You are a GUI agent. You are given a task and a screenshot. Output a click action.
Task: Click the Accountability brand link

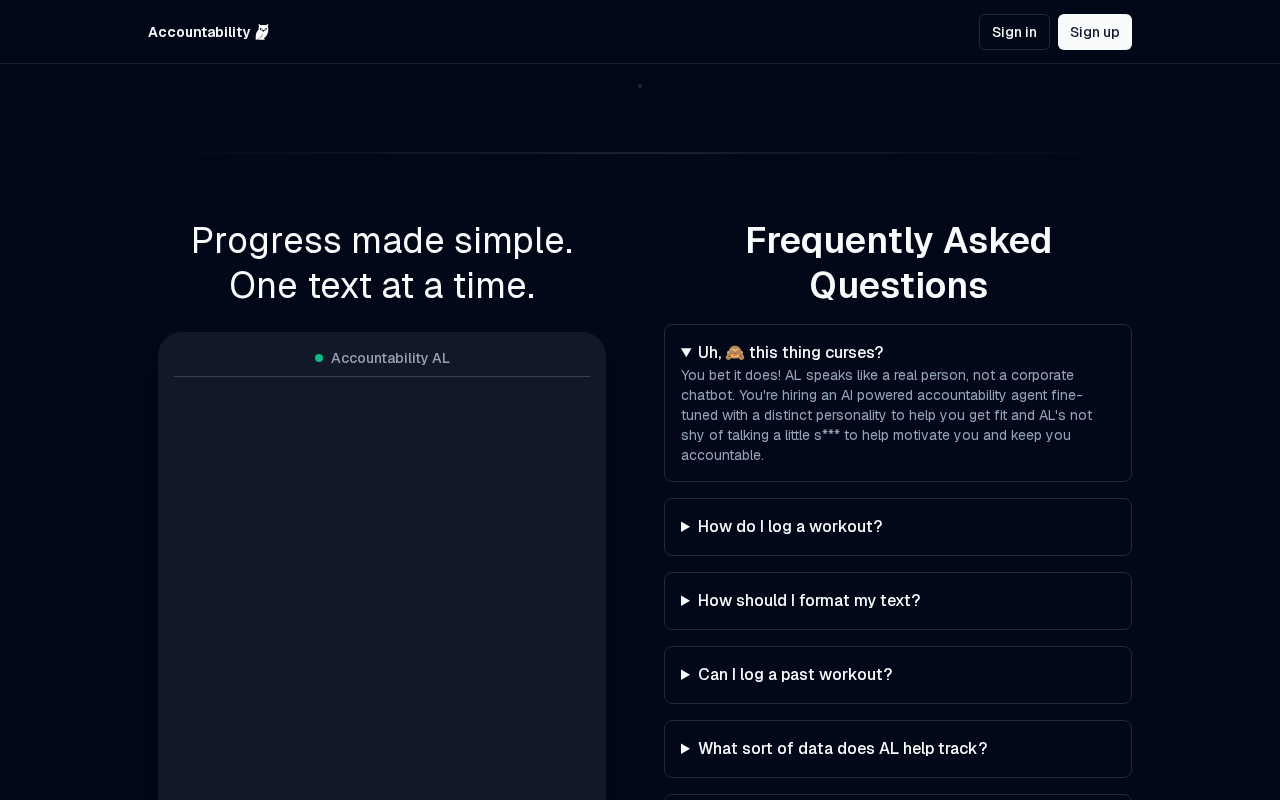point(199,32)
